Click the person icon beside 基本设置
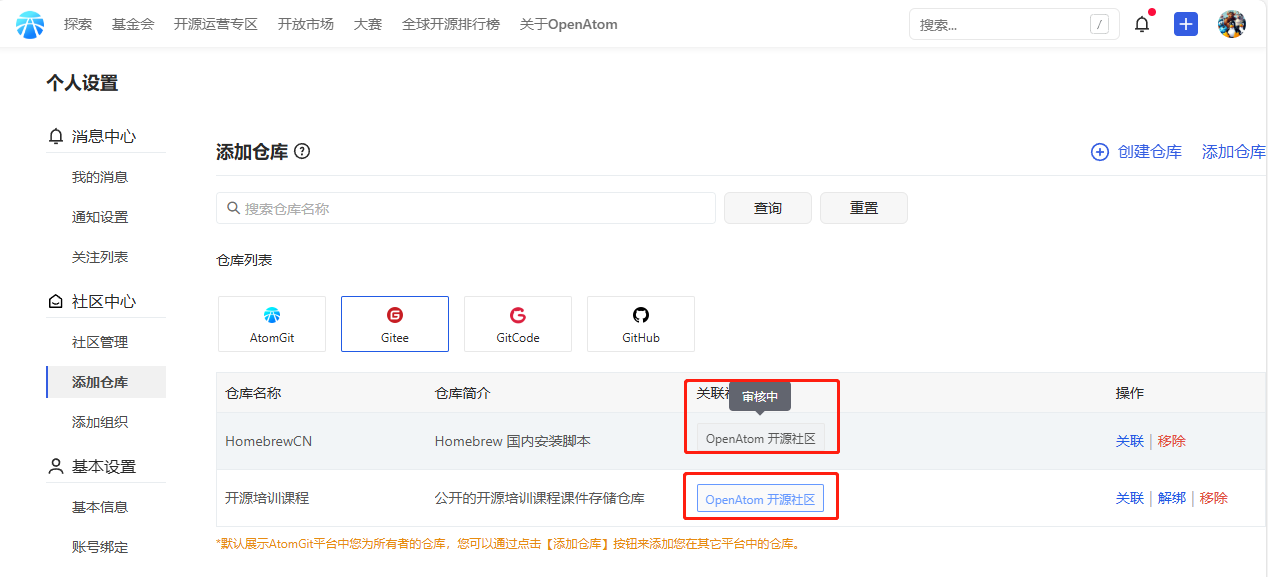 pos(56,466)
